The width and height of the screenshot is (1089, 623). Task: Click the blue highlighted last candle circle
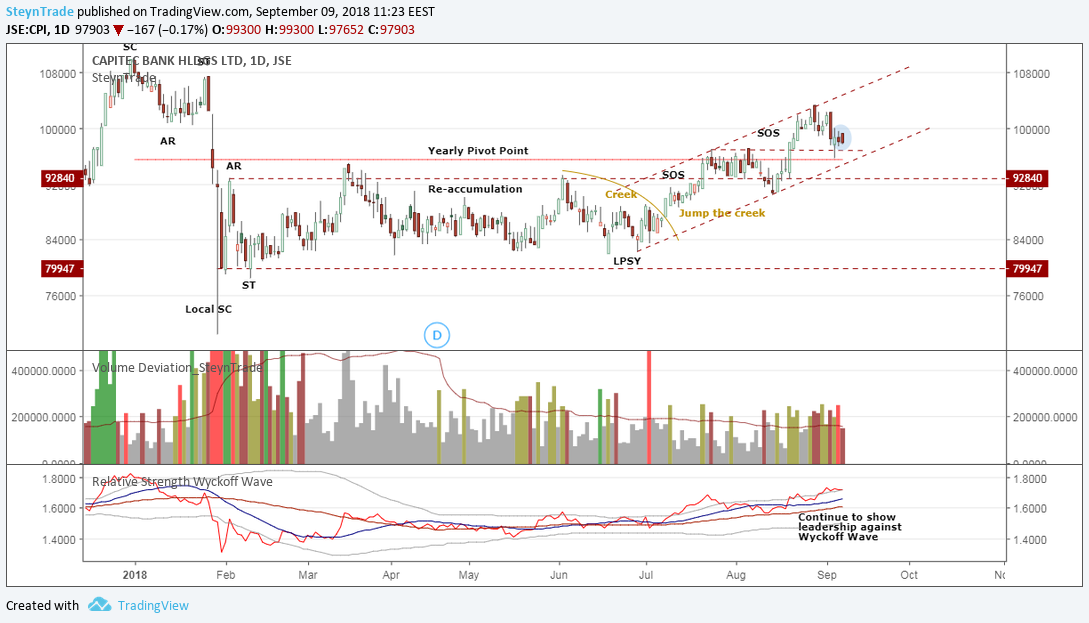(841, 138)
